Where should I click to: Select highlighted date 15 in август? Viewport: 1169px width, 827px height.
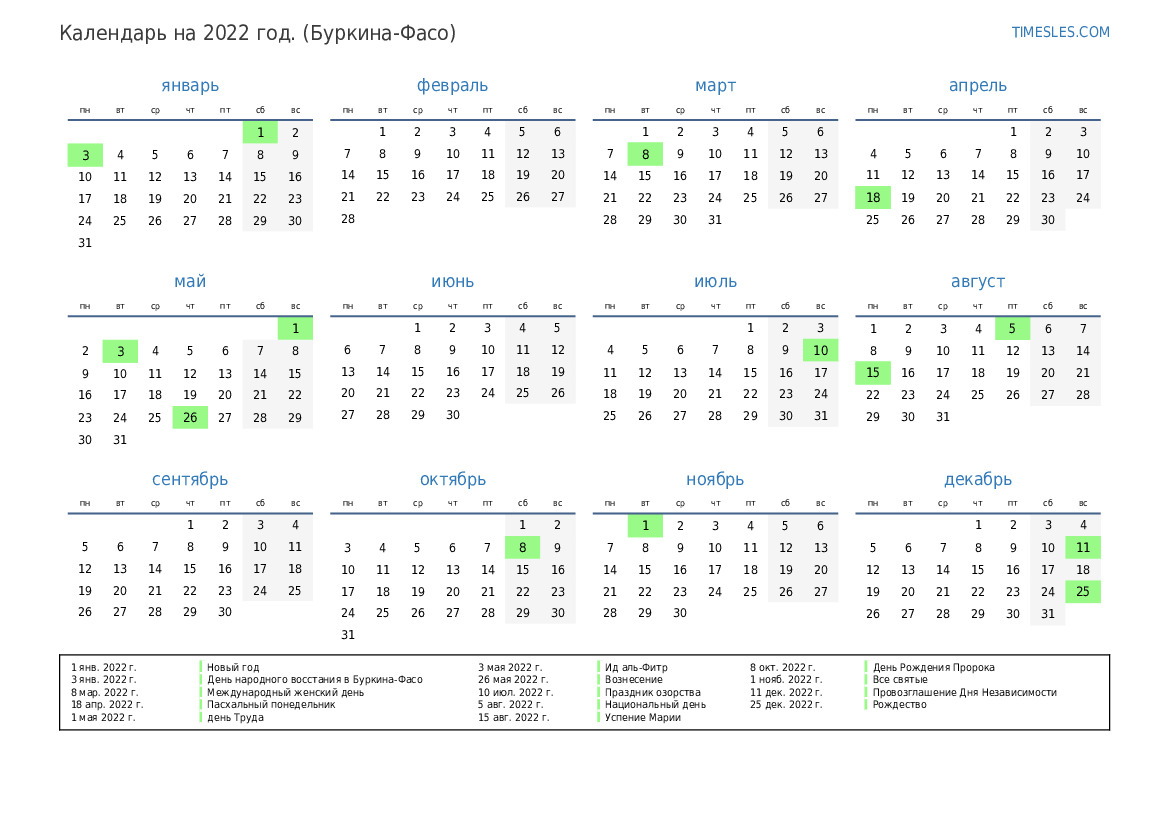click(x=873, y=373)
